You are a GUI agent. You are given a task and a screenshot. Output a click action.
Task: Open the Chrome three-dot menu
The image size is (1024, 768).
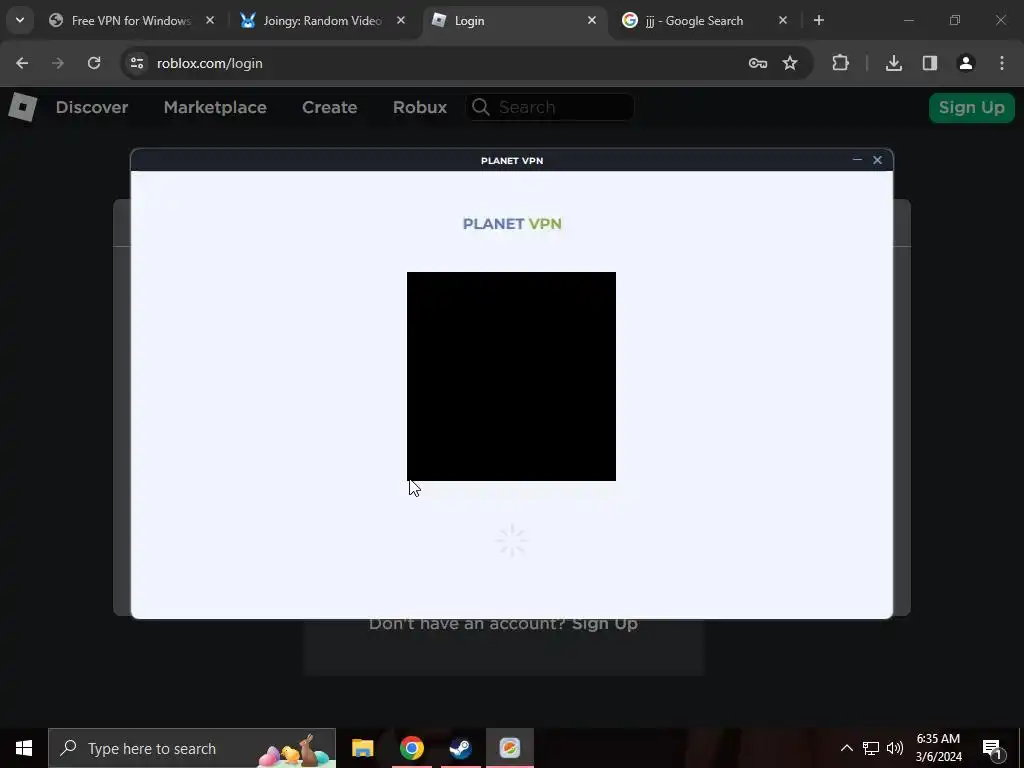coord(1002,63)
